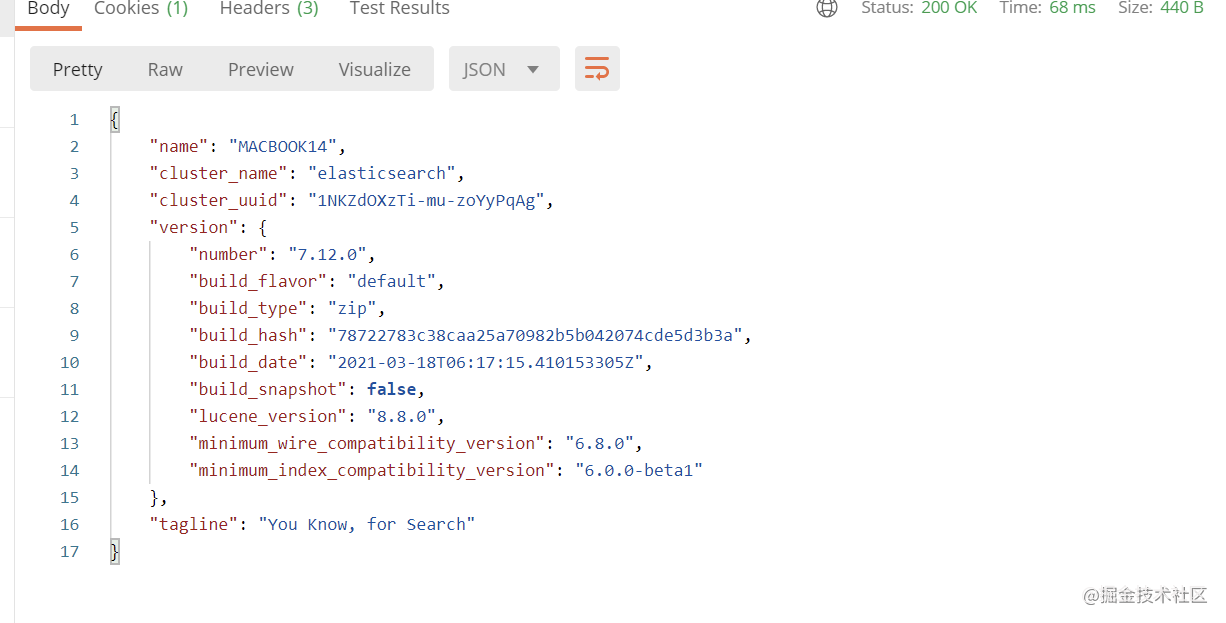The height and width of the screenshot is (623, 1226).
Task: Click the build_date value "2021-03-18T06:17:15.410153305Z"
Action: point(485,362)
